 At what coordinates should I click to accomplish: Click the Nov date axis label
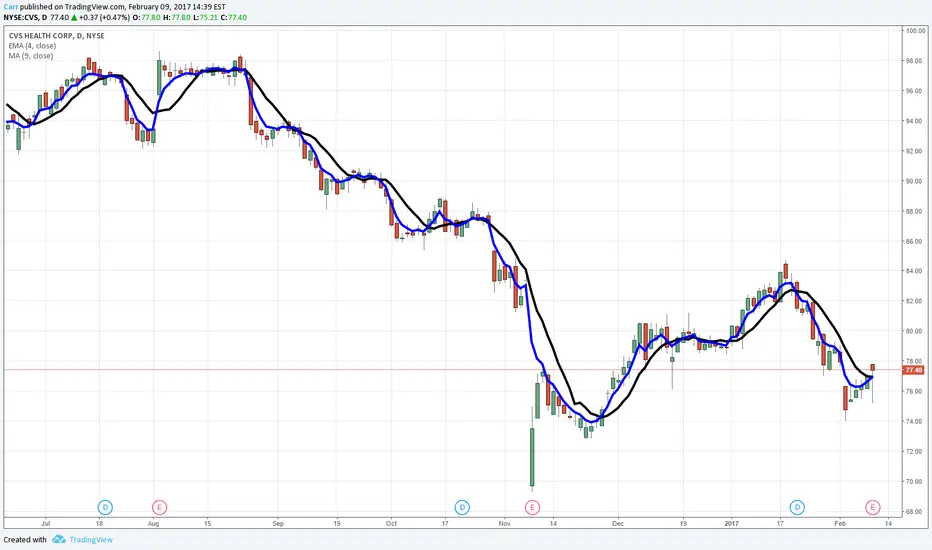pyautogui.click(x=505, y=524)
